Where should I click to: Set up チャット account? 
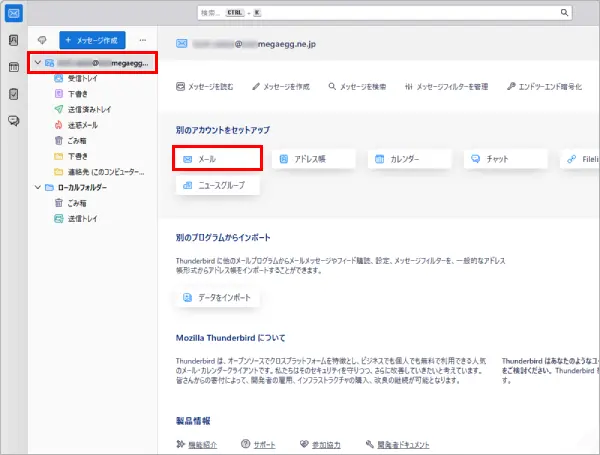[505, 159]
